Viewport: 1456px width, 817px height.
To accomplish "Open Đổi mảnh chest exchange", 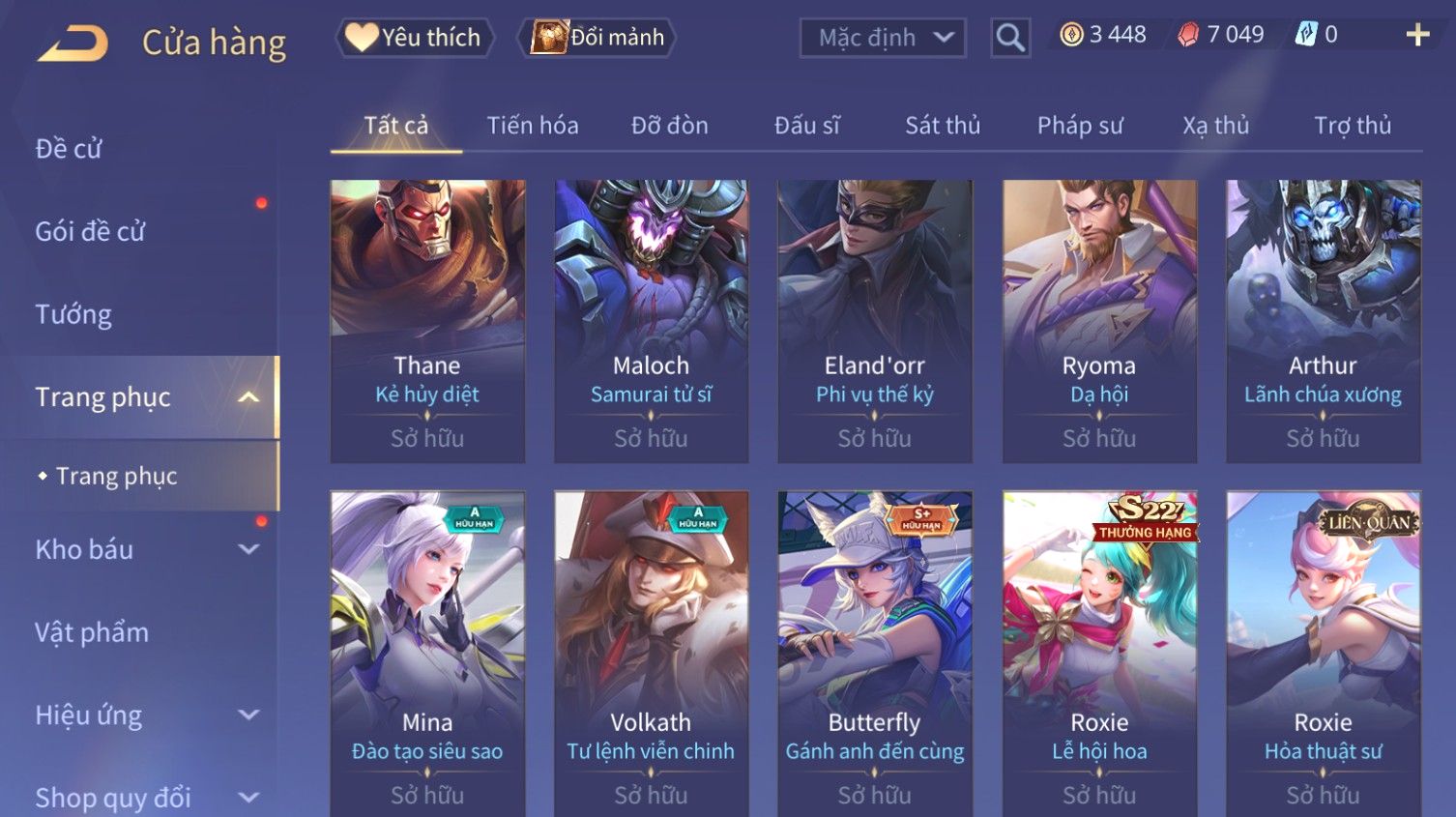I will tap(597, 38).
